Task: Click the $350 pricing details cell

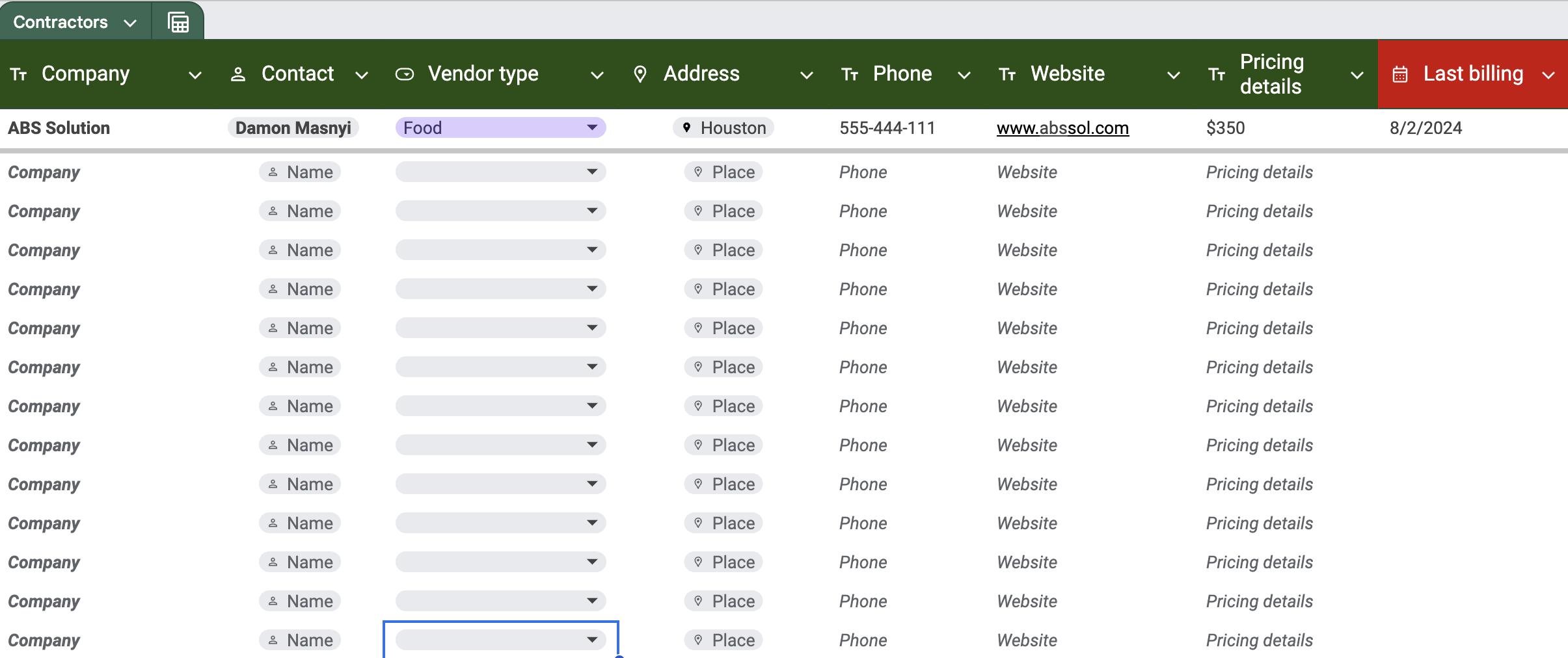Action: 1225,128
